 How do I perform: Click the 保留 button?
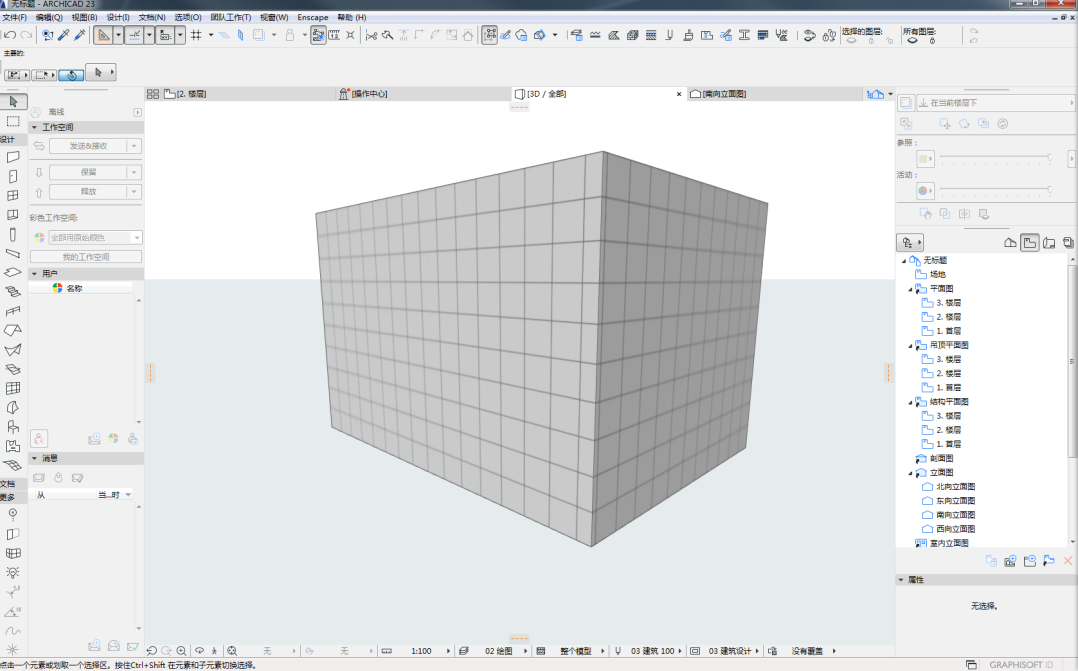click(x=88, y=172)
